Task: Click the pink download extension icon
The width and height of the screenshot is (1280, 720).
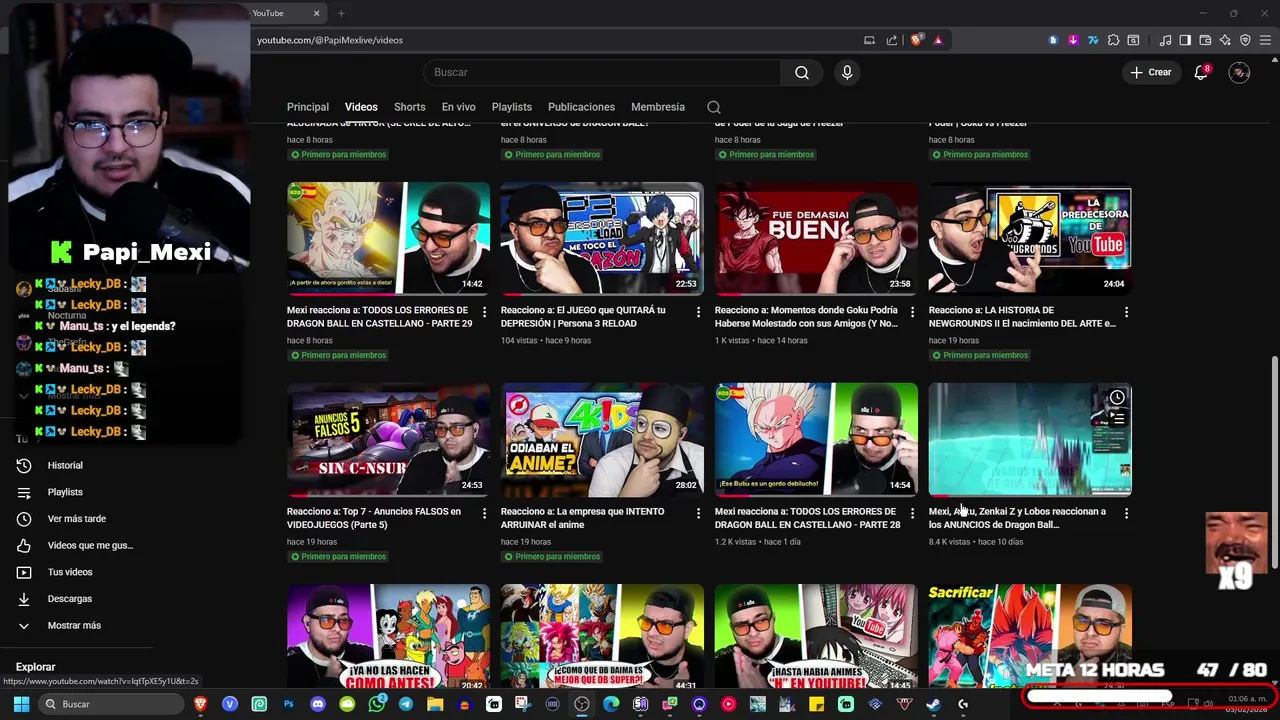Action: point(1073,40)
